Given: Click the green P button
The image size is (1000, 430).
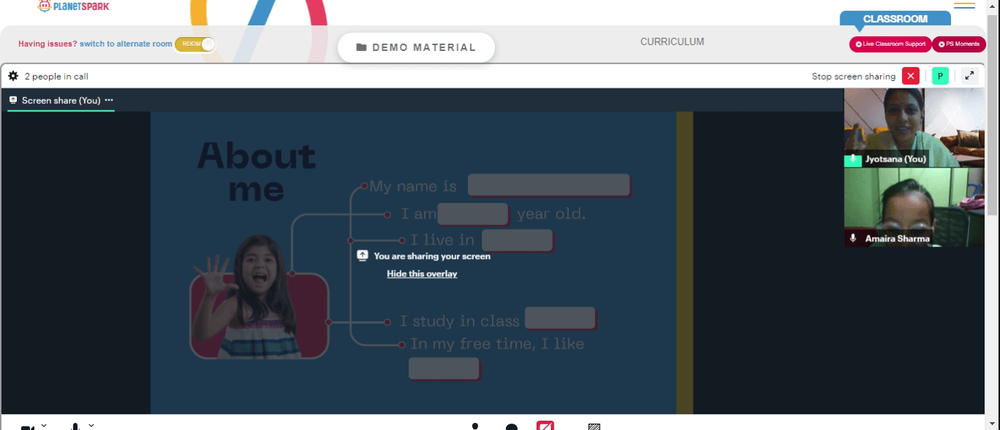Looking at the screenshot, I should (940, 76).
